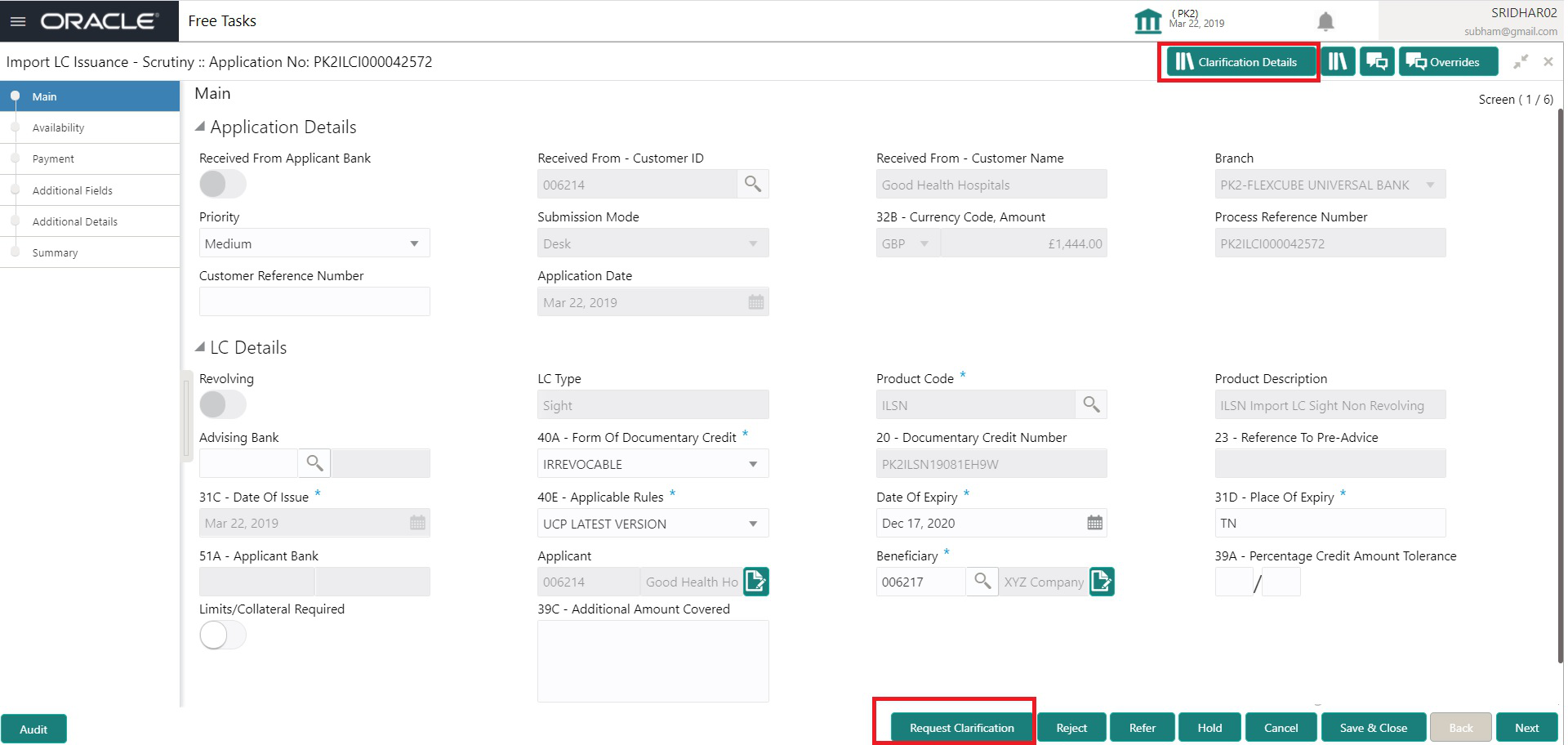The image size is (1568, 745).
Task: Go to the Payment step
Action: pos(90,158)
